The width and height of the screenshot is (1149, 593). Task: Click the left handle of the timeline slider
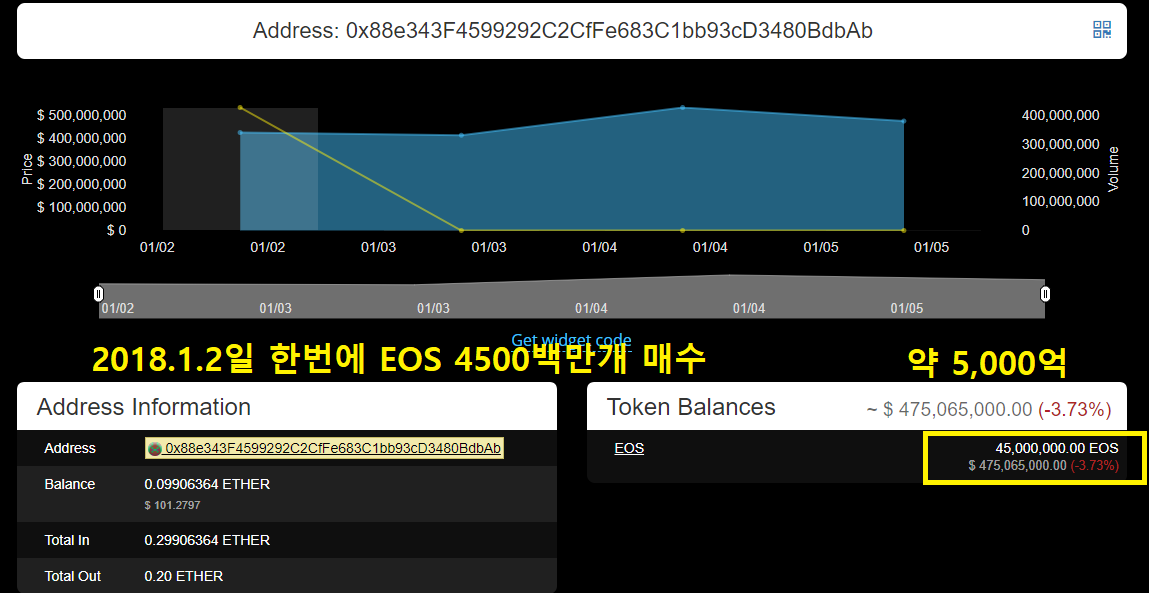point(98,293)
